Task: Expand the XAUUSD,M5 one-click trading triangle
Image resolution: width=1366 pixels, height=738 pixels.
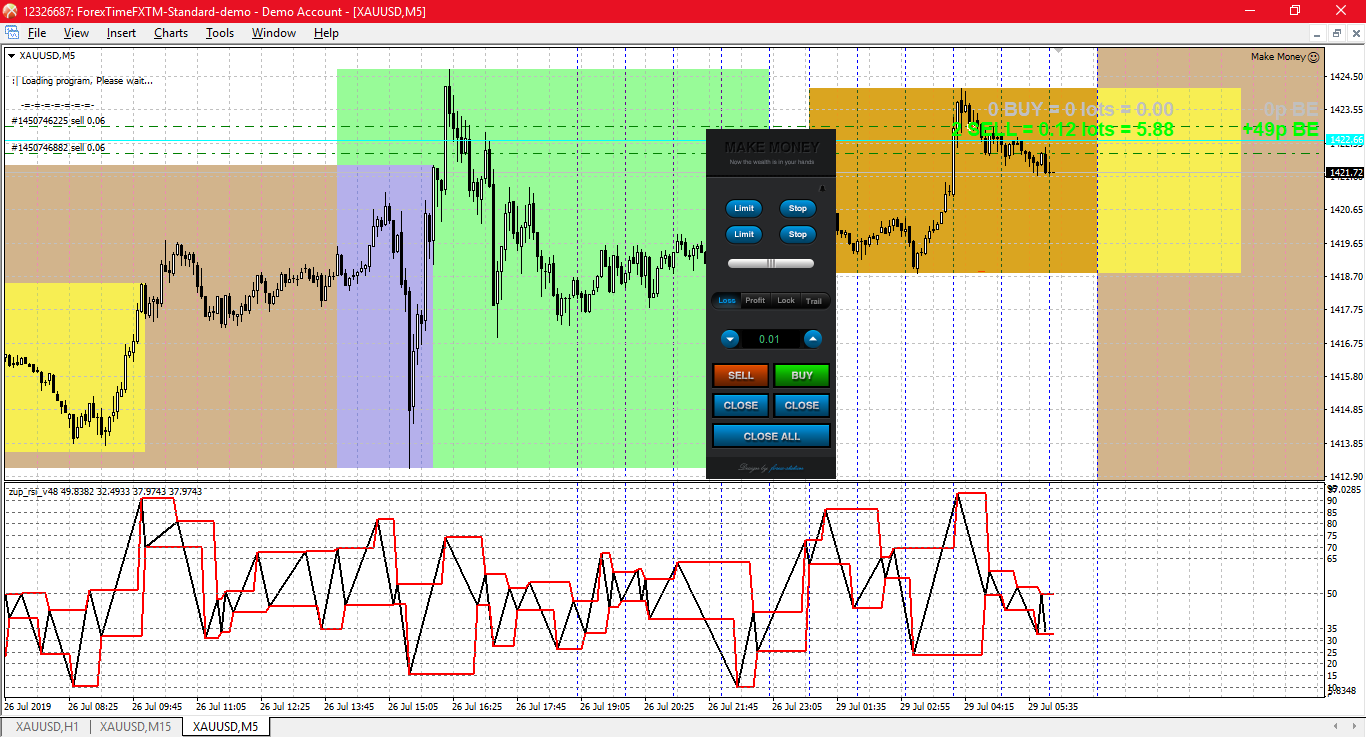Action: (x=11, y=56)
